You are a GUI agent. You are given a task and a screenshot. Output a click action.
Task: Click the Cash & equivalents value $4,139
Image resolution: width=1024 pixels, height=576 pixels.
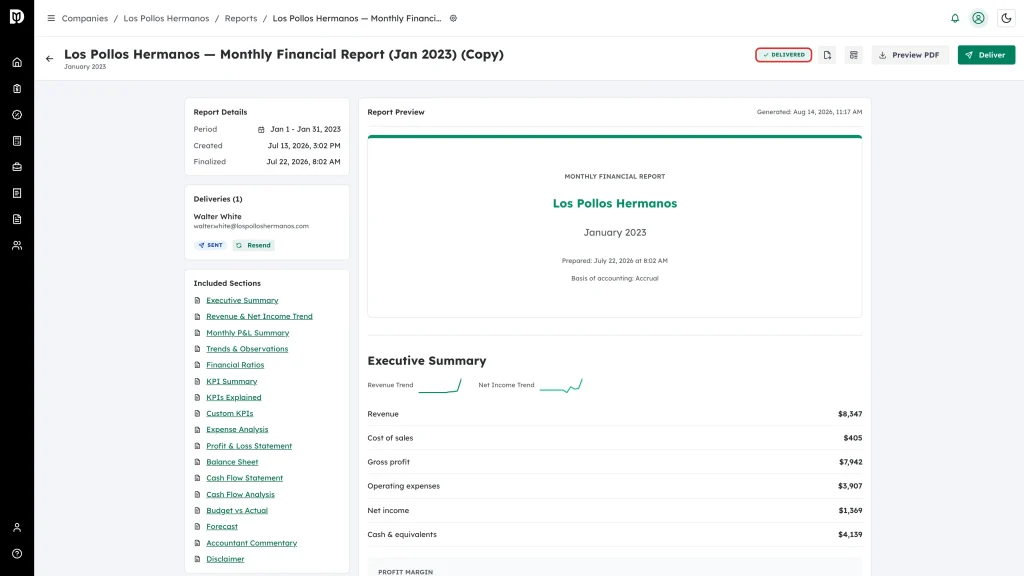pos(850,534)
